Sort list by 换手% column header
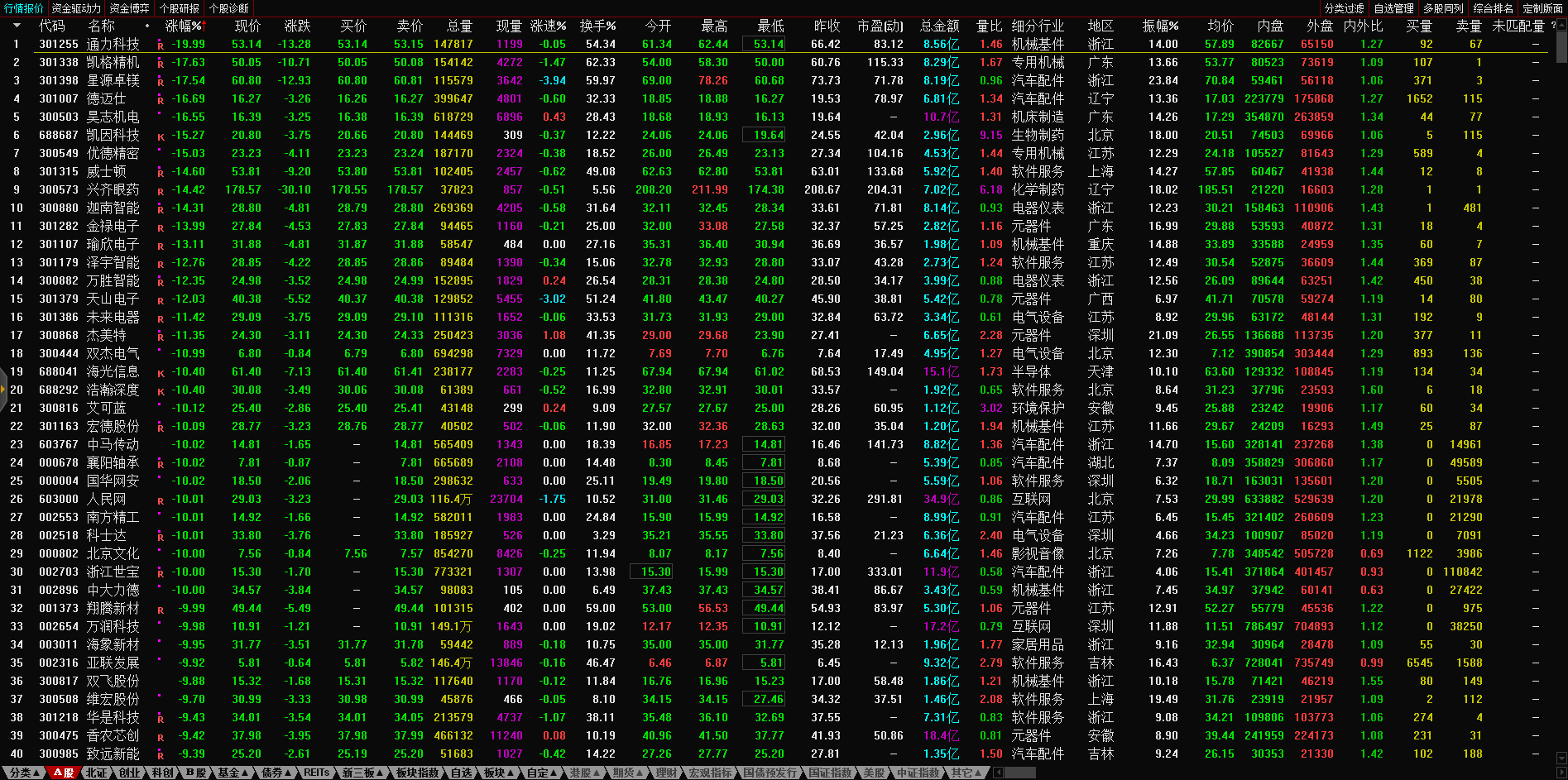 [x=597, y=26]
